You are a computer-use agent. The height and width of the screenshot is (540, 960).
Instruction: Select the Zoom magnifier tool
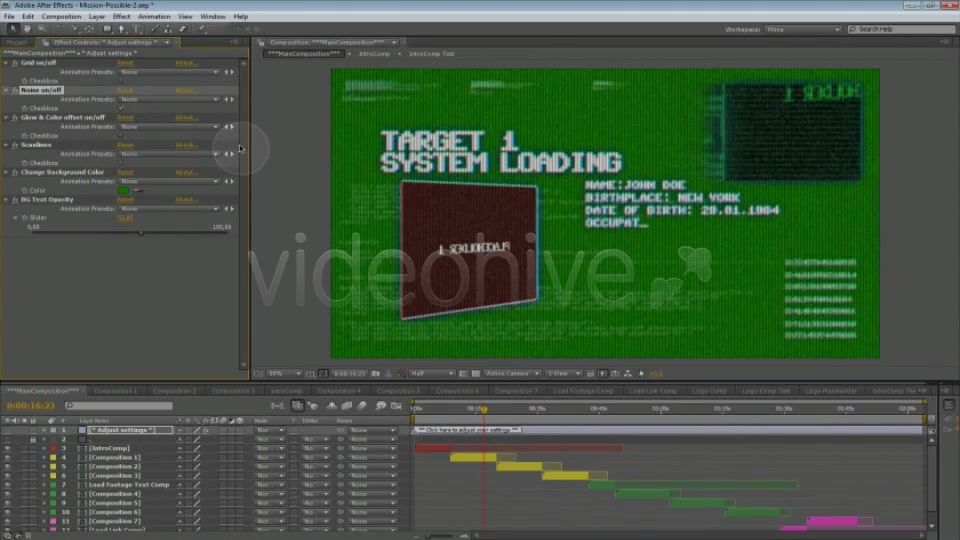pos(42,29)
